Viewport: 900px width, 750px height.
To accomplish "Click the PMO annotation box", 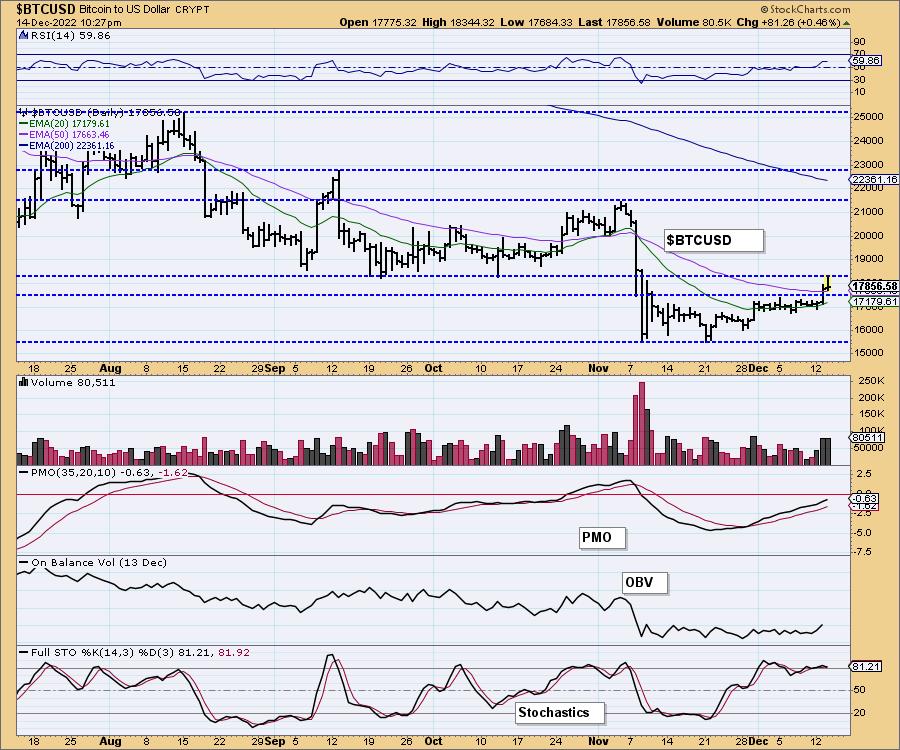I will [602, 538].
